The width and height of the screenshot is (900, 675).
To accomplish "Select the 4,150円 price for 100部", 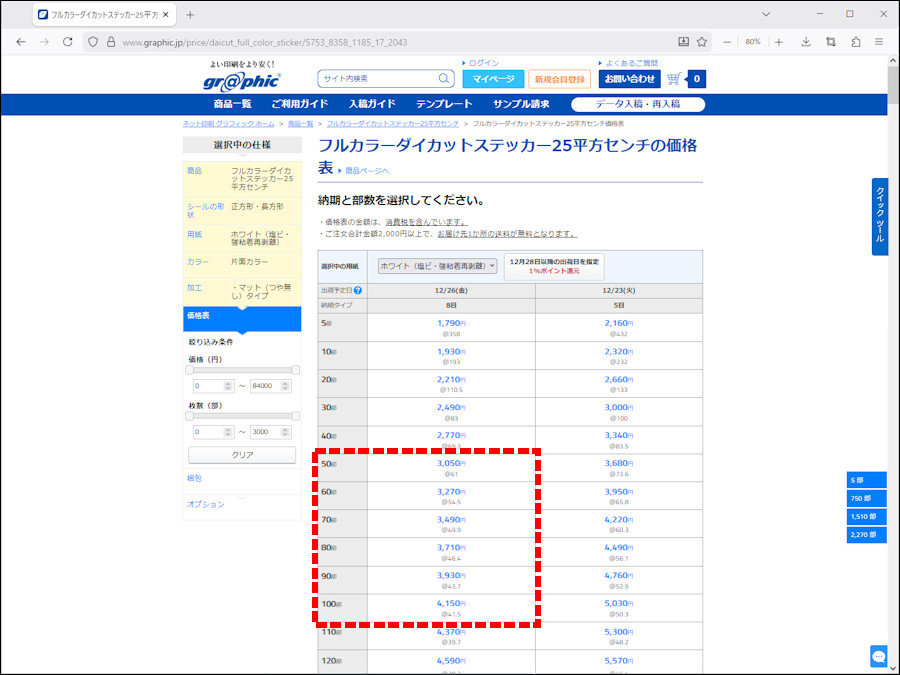I will [x=451, y=603].
